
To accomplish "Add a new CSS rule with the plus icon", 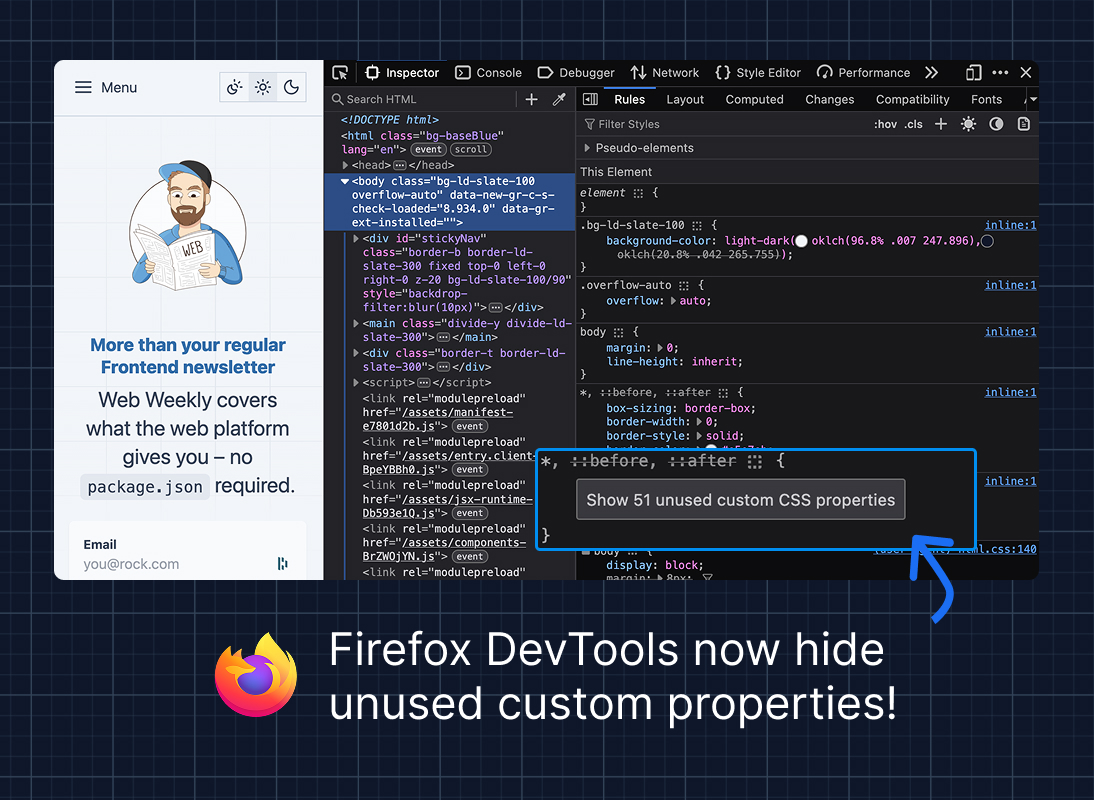I will (940, 123).
